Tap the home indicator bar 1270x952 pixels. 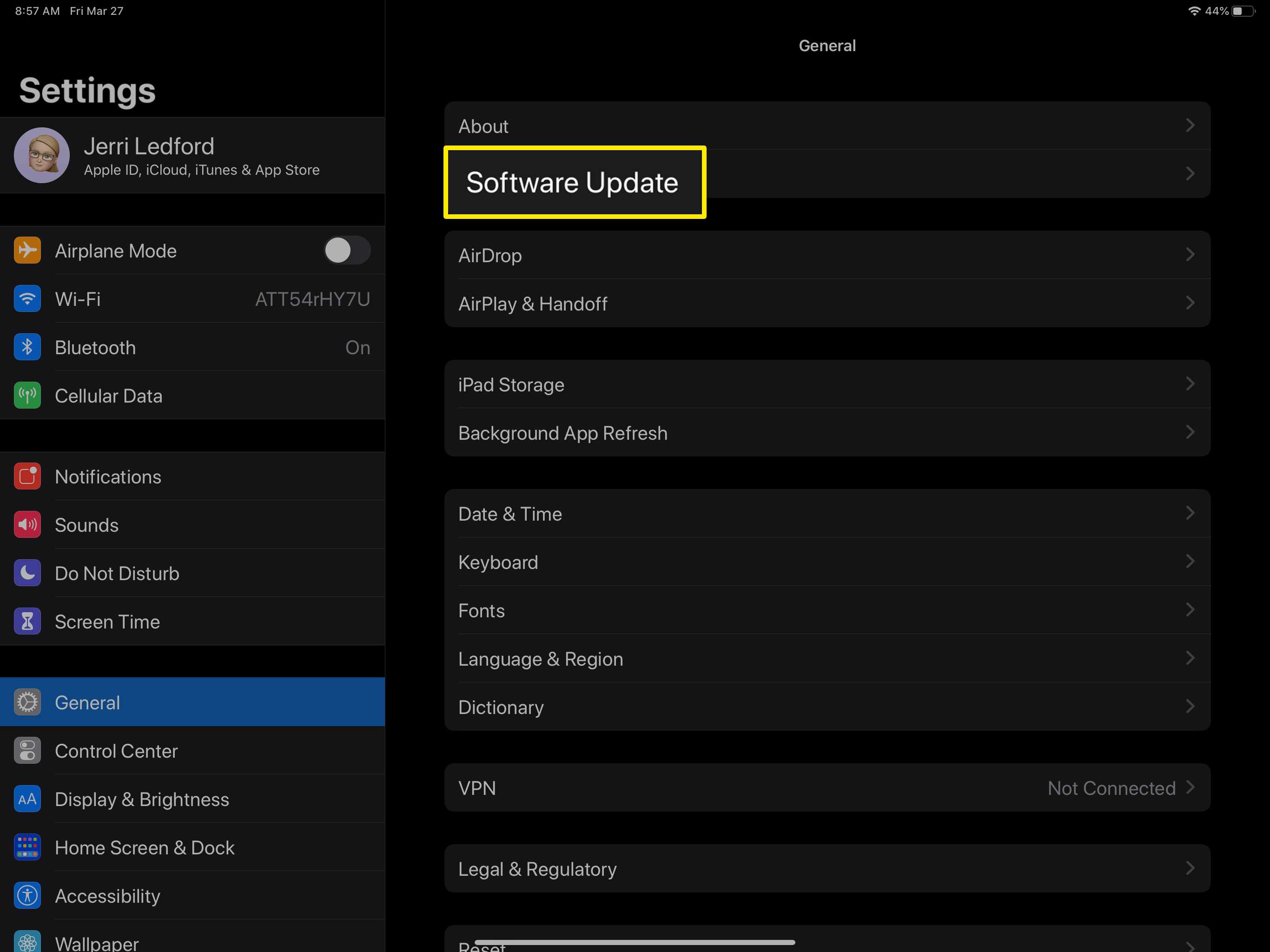tap(635, 942)
